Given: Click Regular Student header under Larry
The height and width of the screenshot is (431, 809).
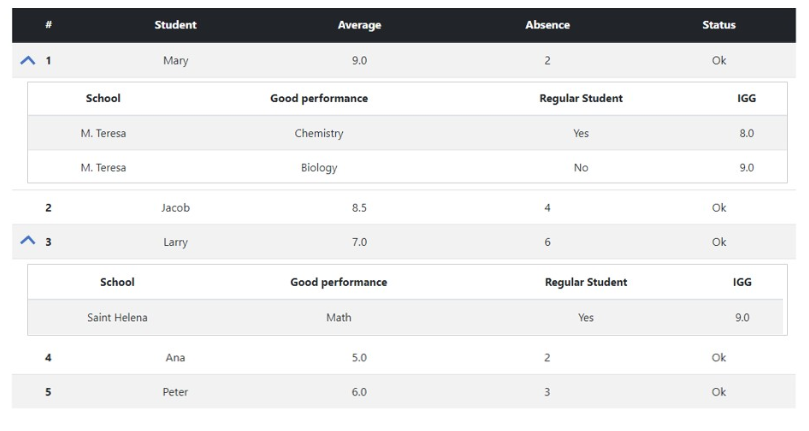Looking at the screenshot, I should 585,282.
